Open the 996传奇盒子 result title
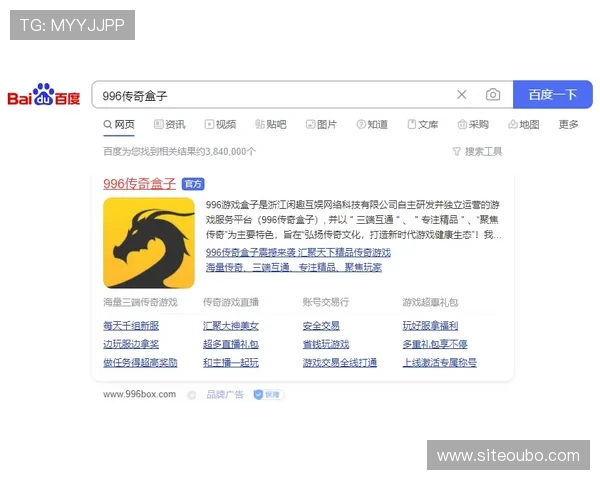600x480 pixels. coord(139,184)
